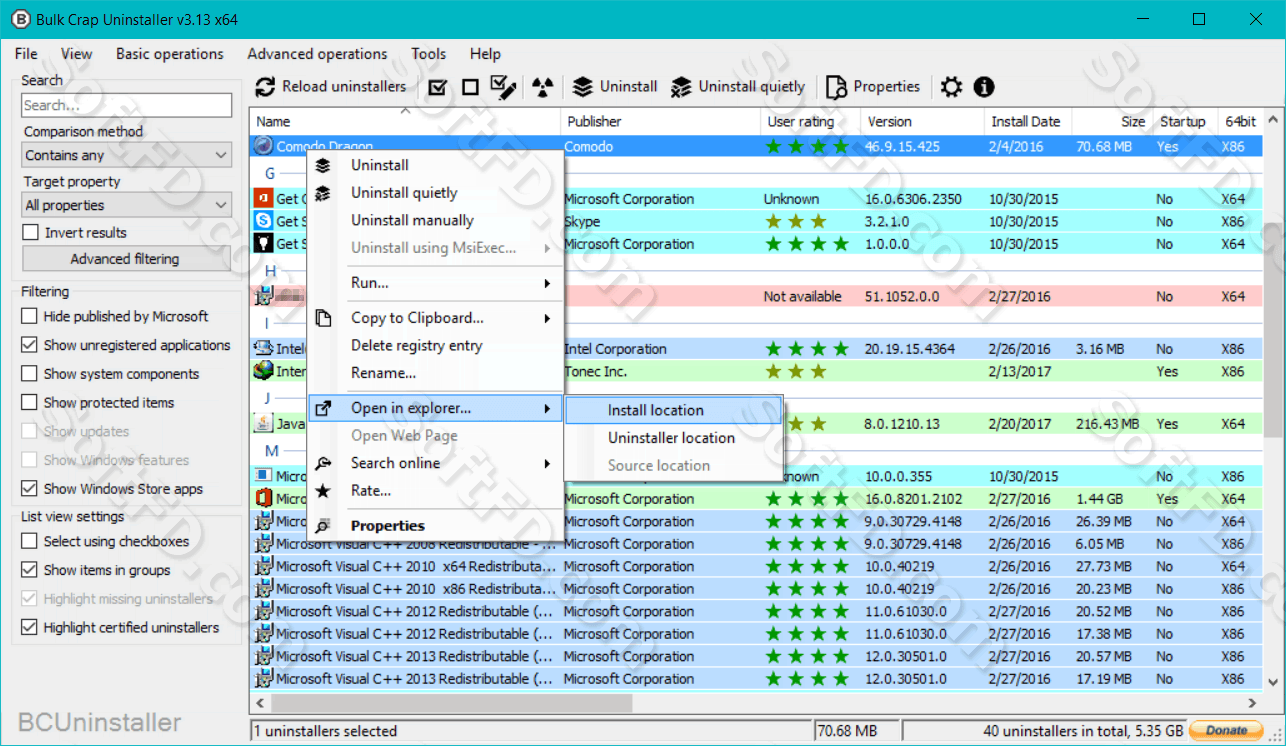The image size is (1286, 746).
Task: Click the Microsoft Office orange icon
Action: (x=263, y=499)
